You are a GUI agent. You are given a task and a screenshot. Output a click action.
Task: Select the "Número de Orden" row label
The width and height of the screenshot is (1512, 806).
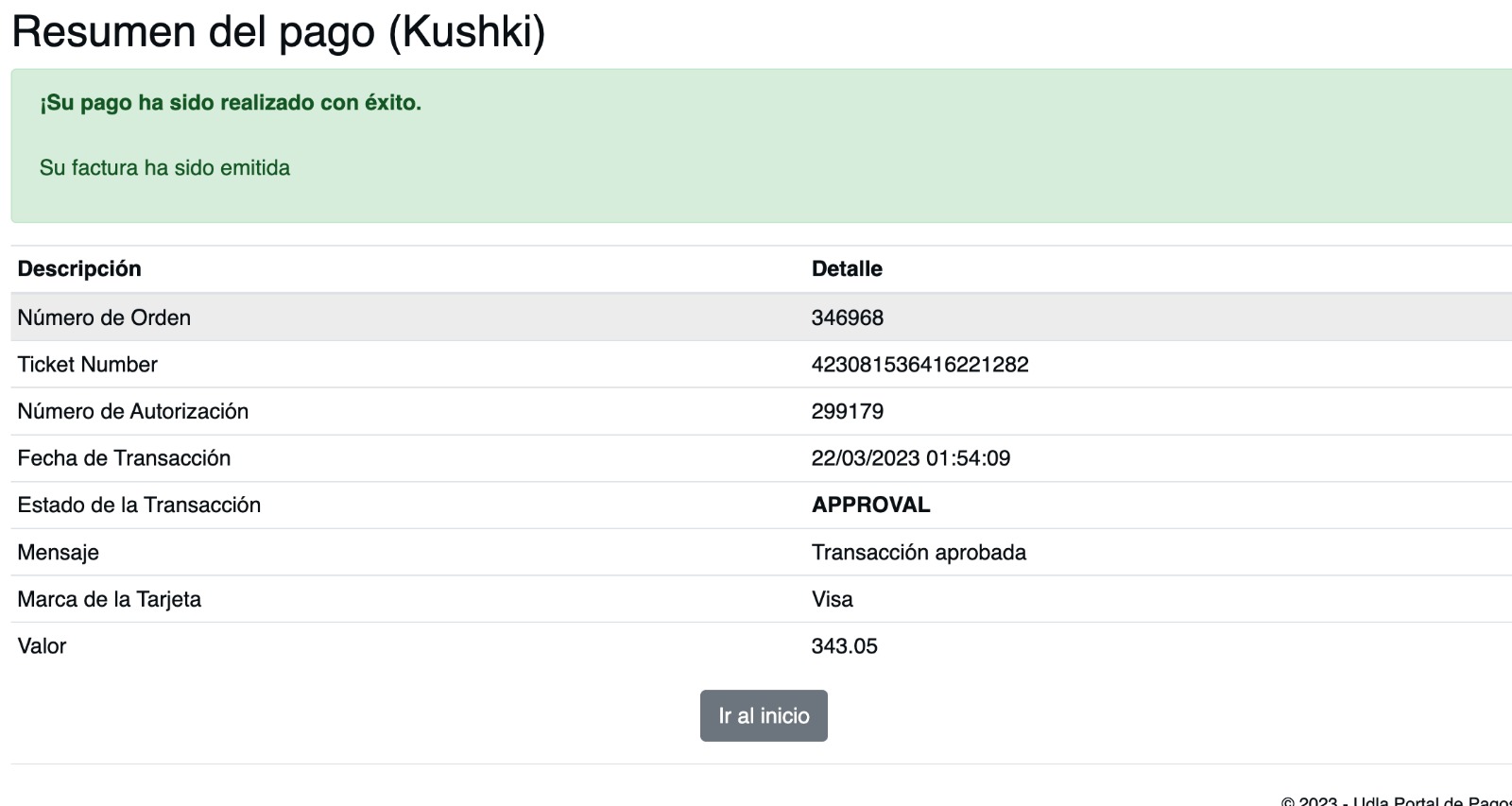pyautogui.click(x=104, y=317)
